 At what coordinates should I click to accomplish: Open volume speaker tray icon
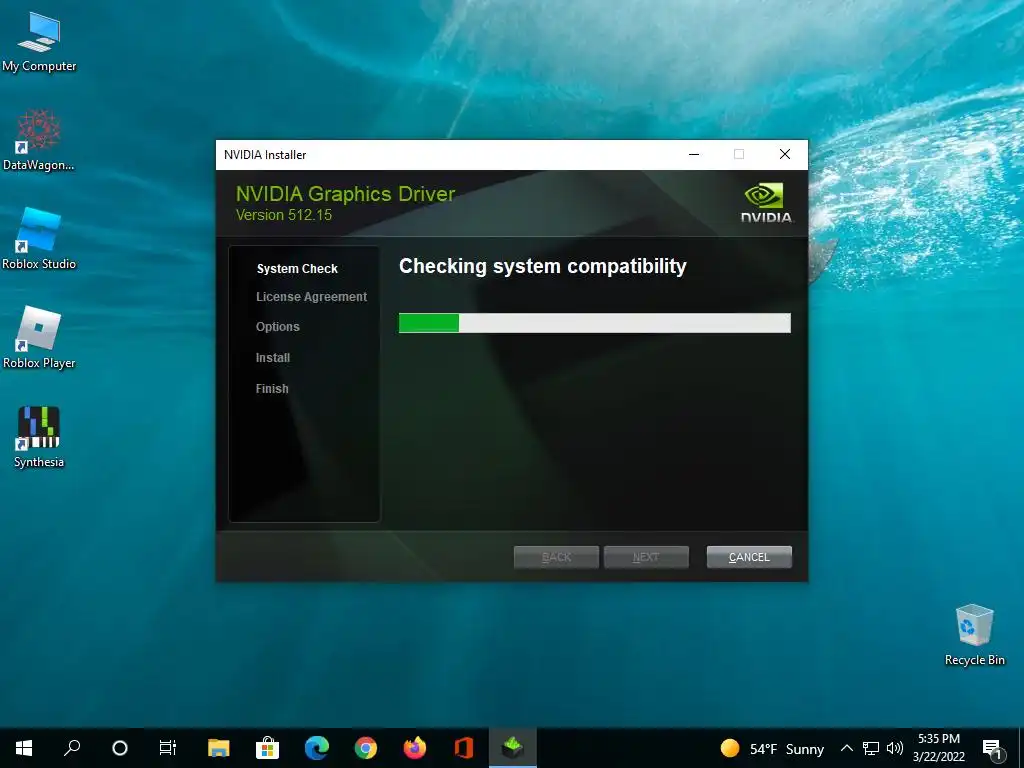click(895, 748)
